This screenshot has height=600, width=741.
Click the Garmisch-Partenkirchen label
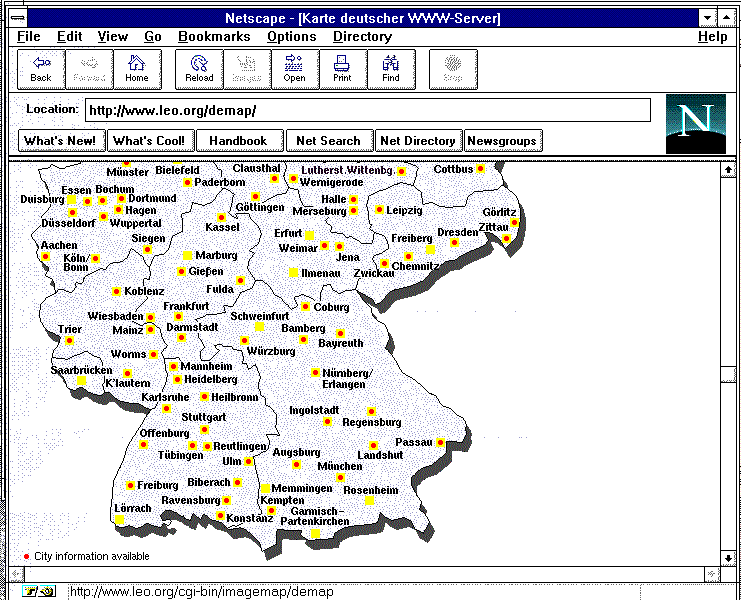pos(315,516)
